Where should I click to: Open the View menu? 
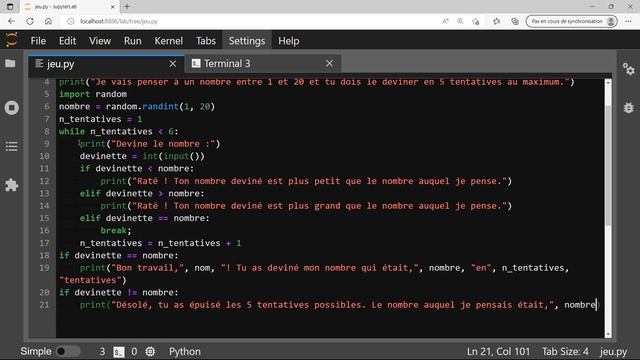point(100,41)
